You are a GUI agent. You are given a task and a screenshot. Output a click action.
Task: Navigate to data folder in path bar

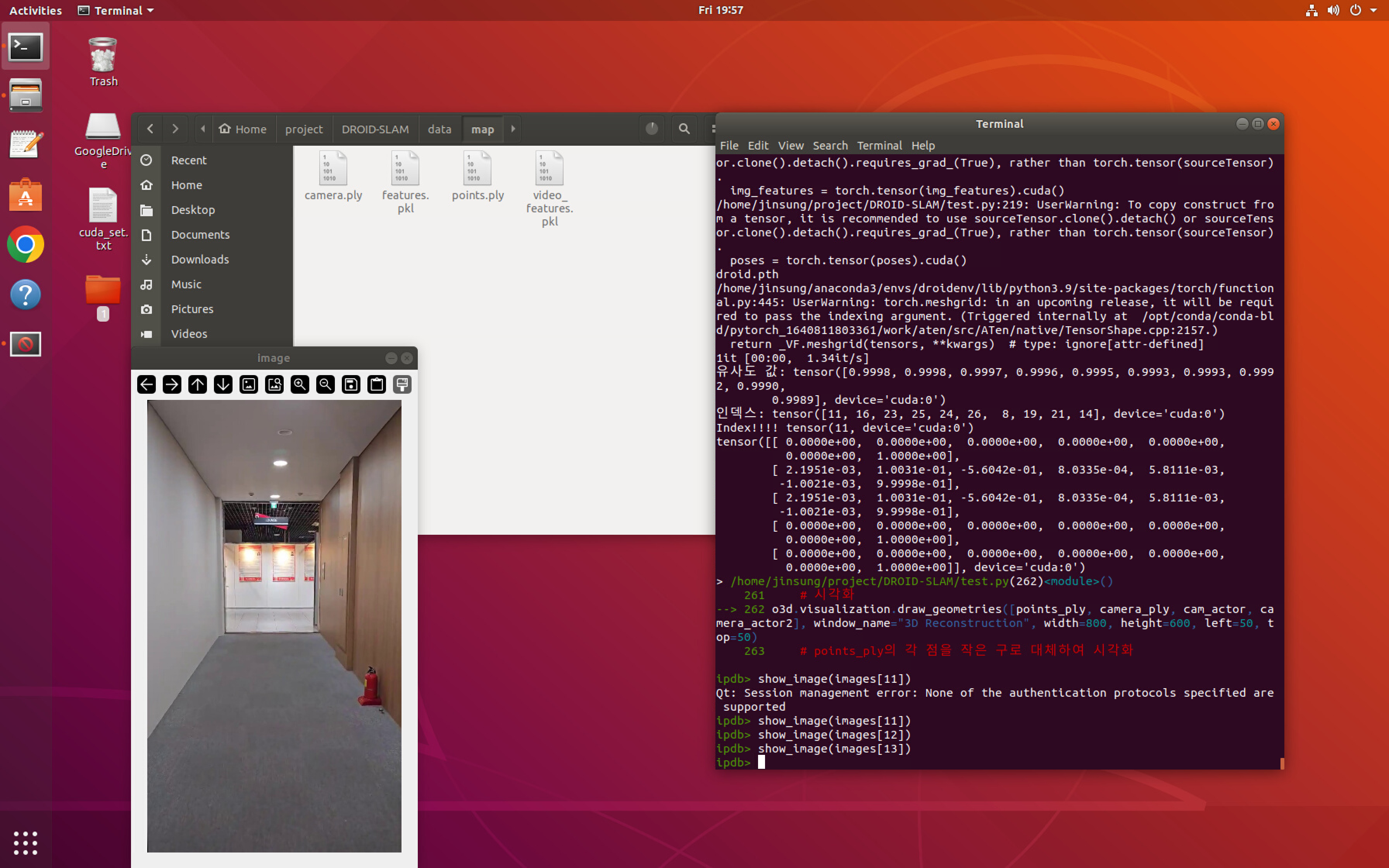(x=439, y=129)
